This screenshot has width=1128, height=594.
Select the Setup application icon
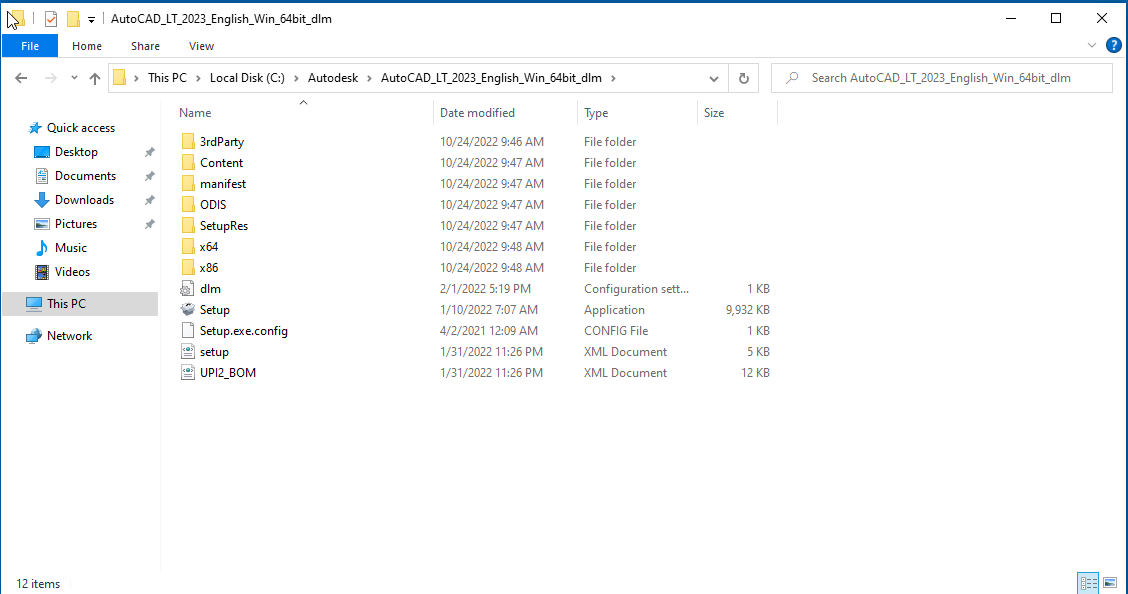[x=187, y=309]
